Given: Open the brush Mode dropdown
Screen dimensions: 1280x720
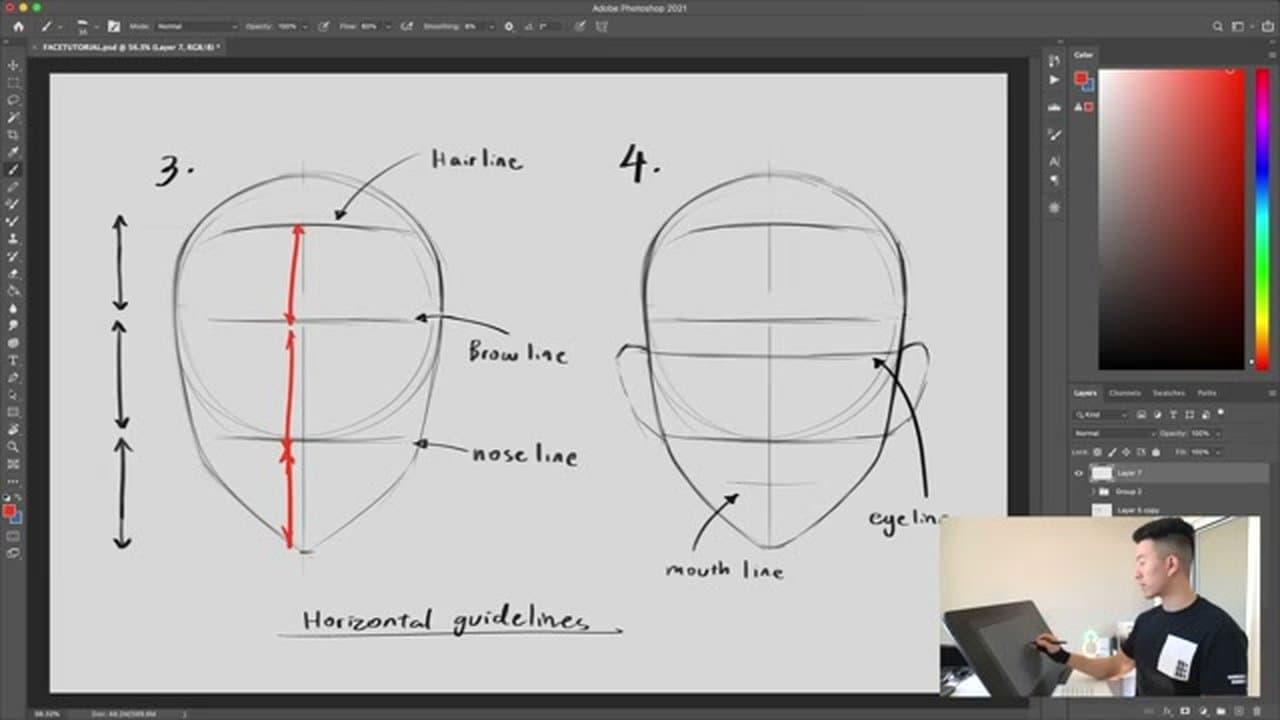Looking at the screenshot, I should click(197, 26).
